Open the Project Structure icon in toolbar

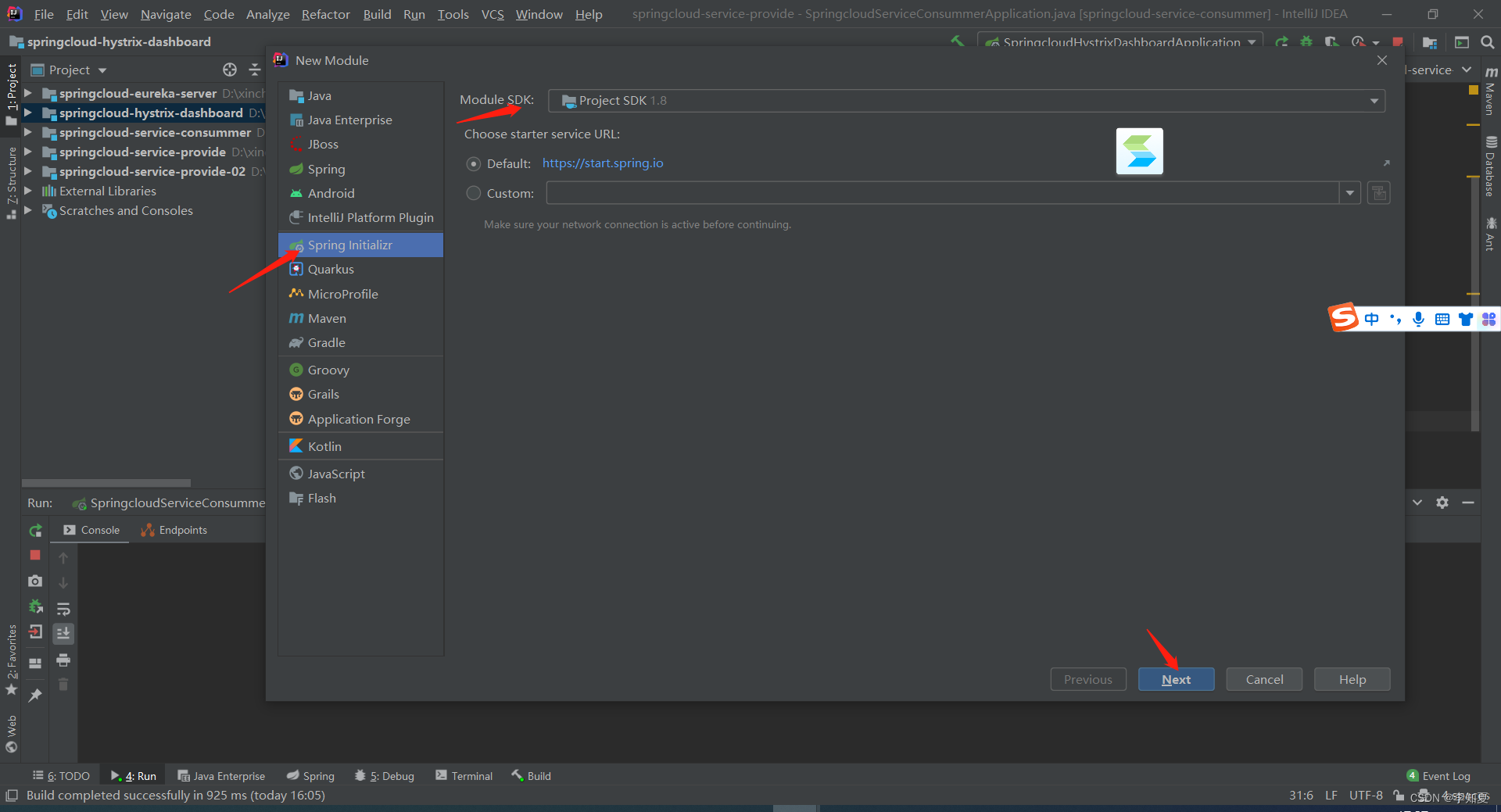pos(1430,42)
